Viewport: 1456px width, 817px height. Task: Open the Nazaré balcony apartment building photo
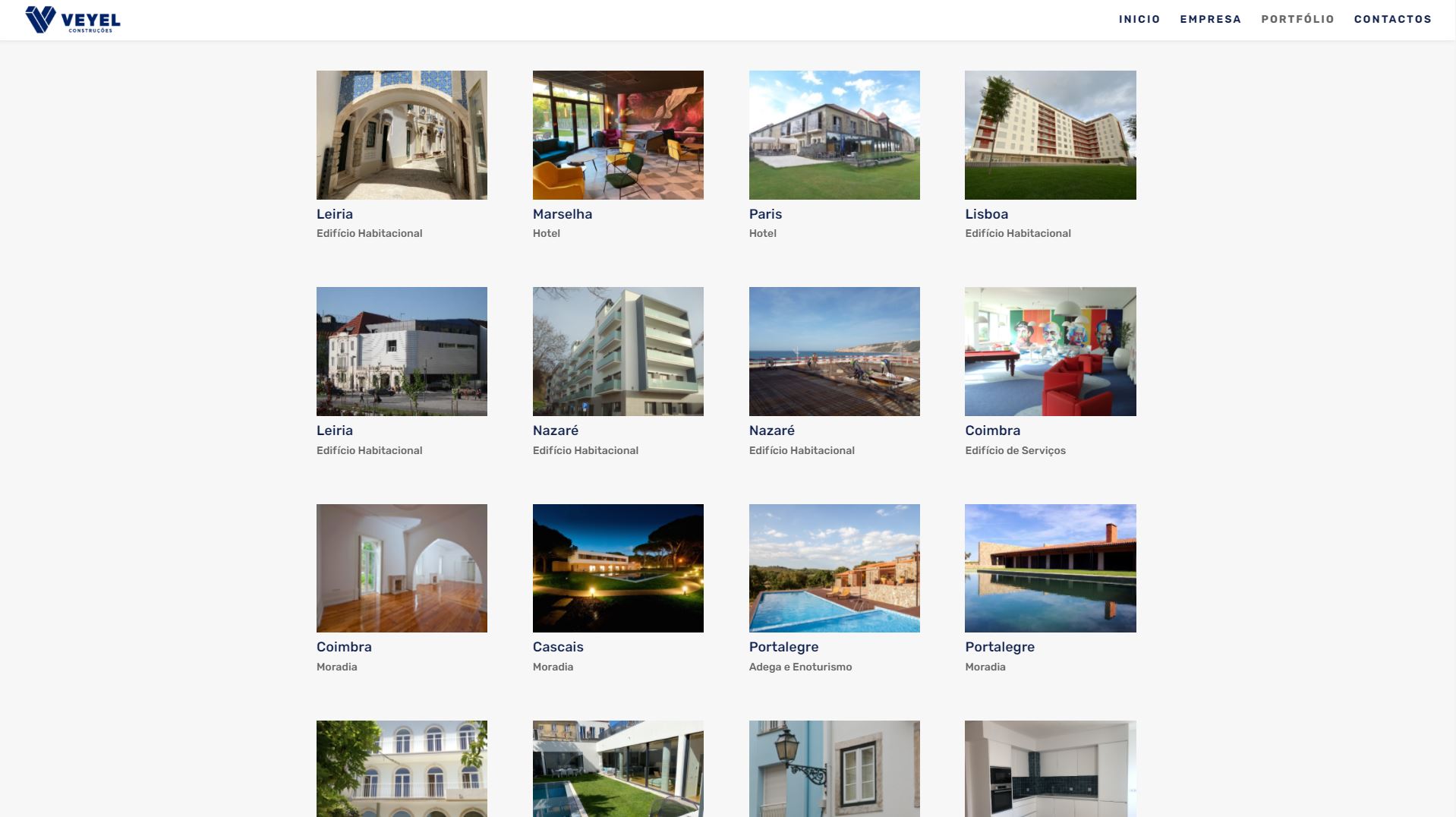point(618,352)
